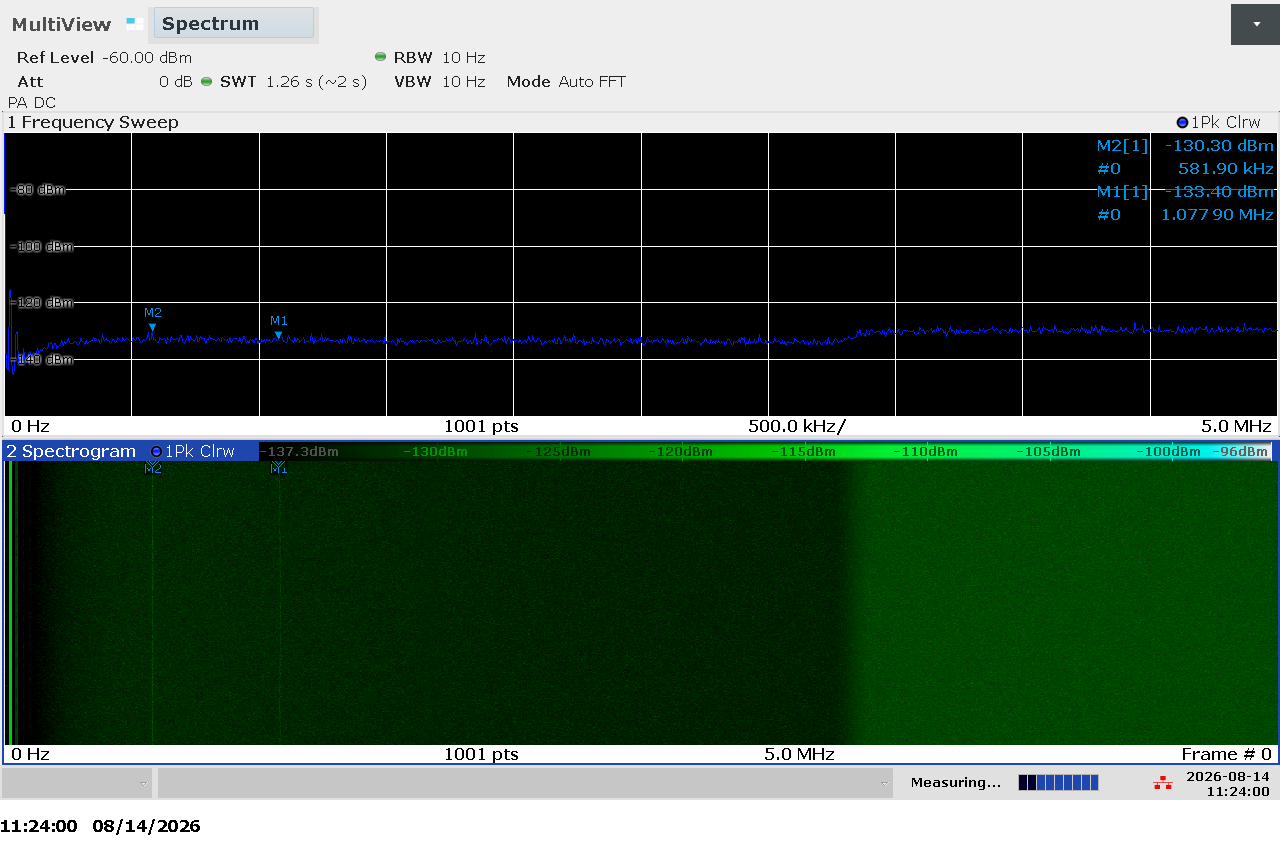Click the -125dBm color map label

(x=558, y=451)
